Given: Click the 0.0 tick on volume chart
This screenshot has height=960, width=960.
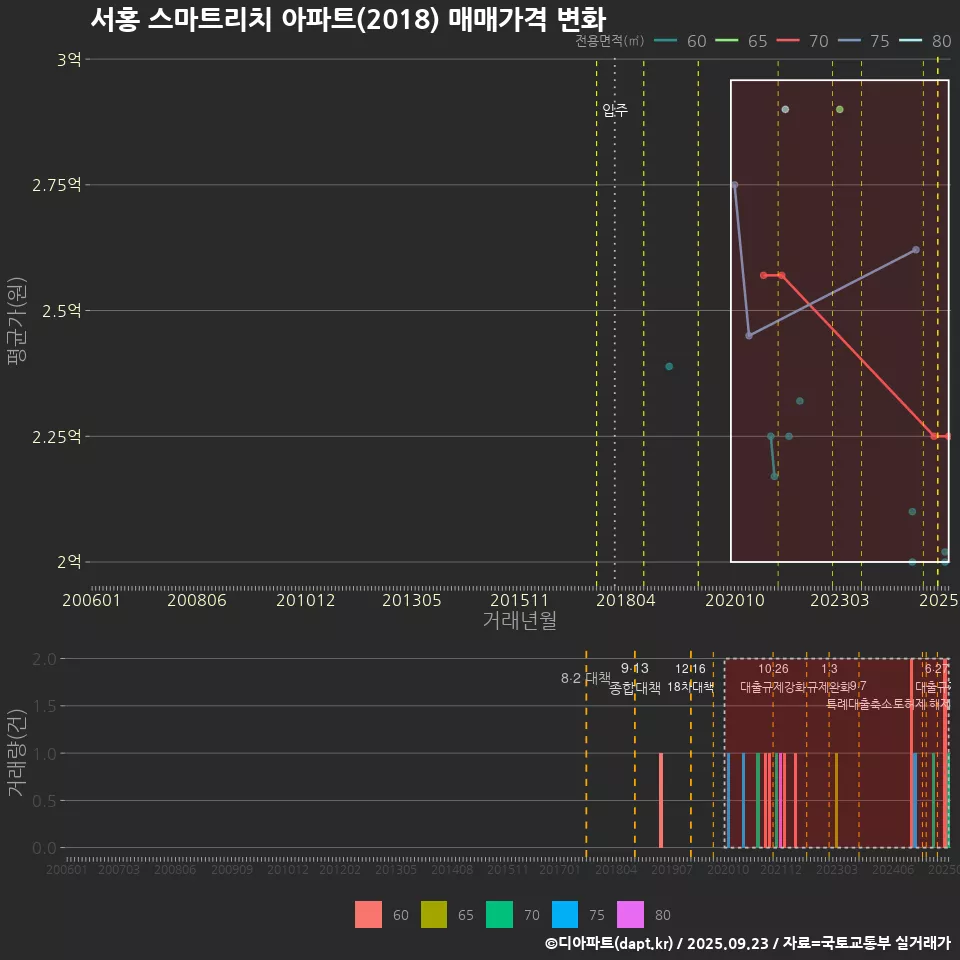Looking at the screenshot, I should tap(44, 848).
